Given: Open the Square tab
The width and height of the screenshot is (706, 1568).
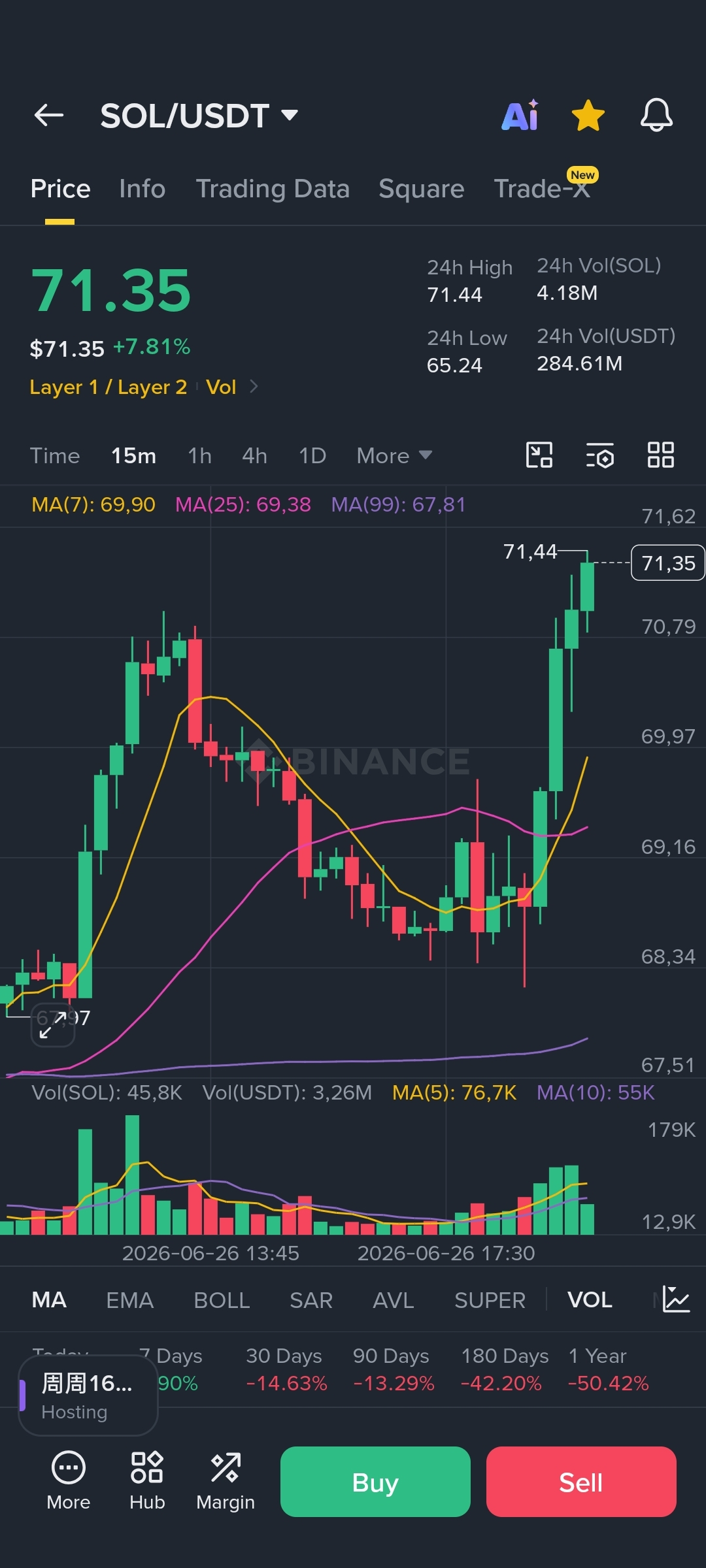Looking at the screenshot, I should coord(421,189).
